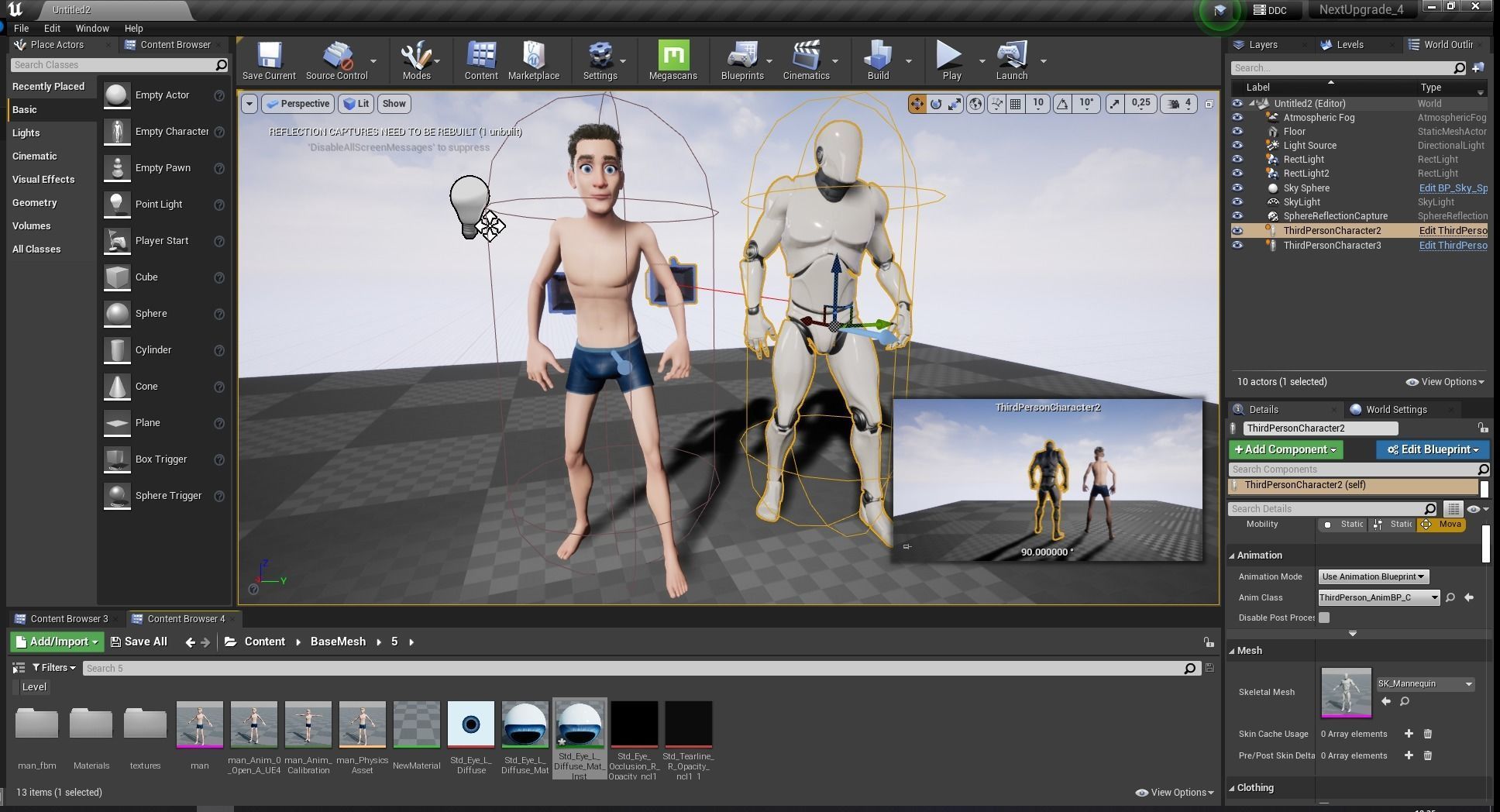The height and width of the screenshot is (812, 1500).
Task: Enable Disable Post Process checkbox
Action: click(x=1324, y=618)
